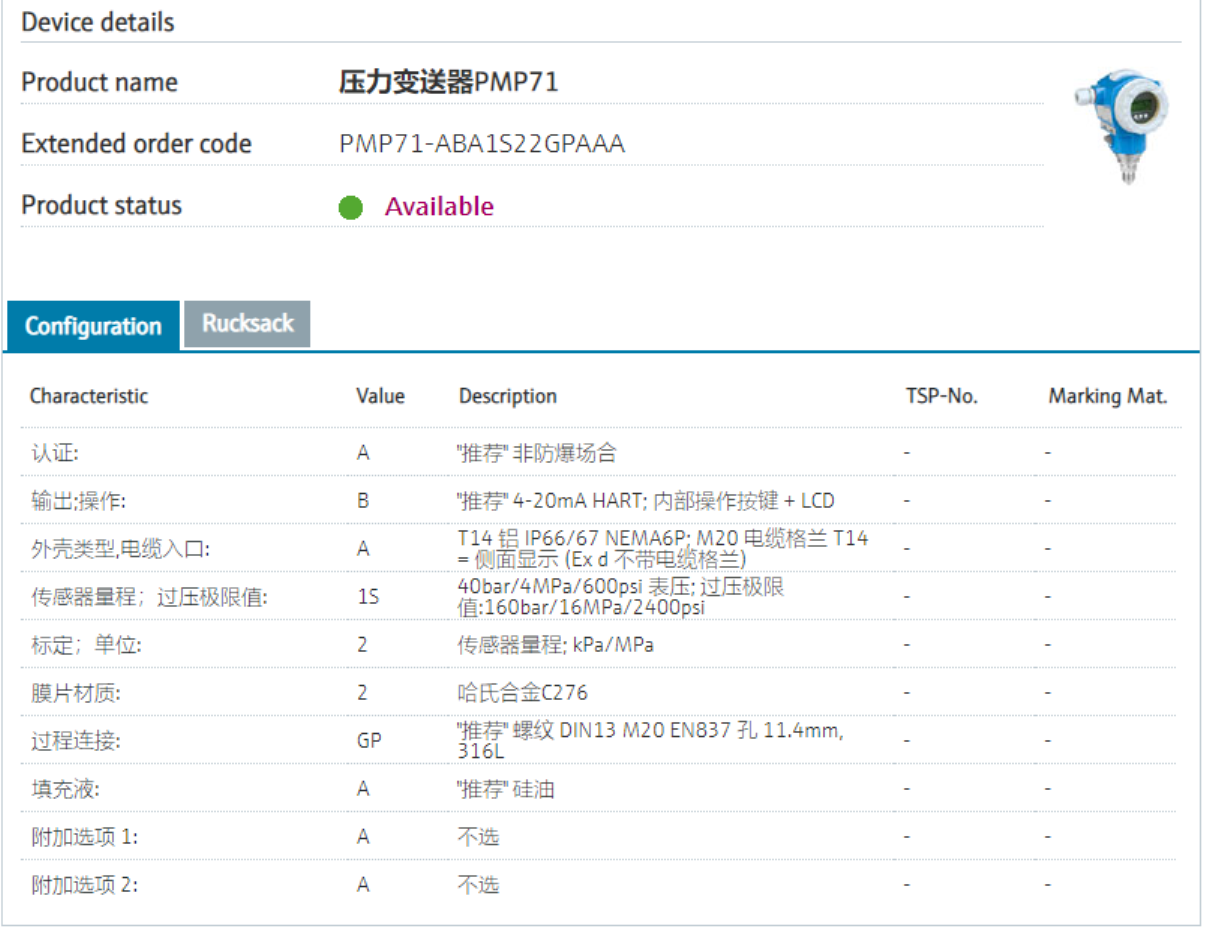Click the extended order code PMP71-ABA1S22GPAAA
The image size is (1205, 930).
coord(482,144)
